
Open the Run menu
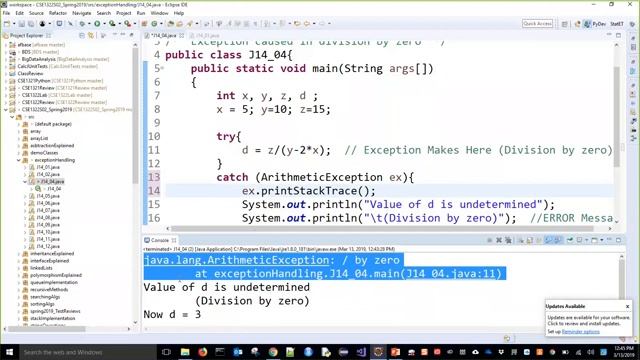point(141,13)
